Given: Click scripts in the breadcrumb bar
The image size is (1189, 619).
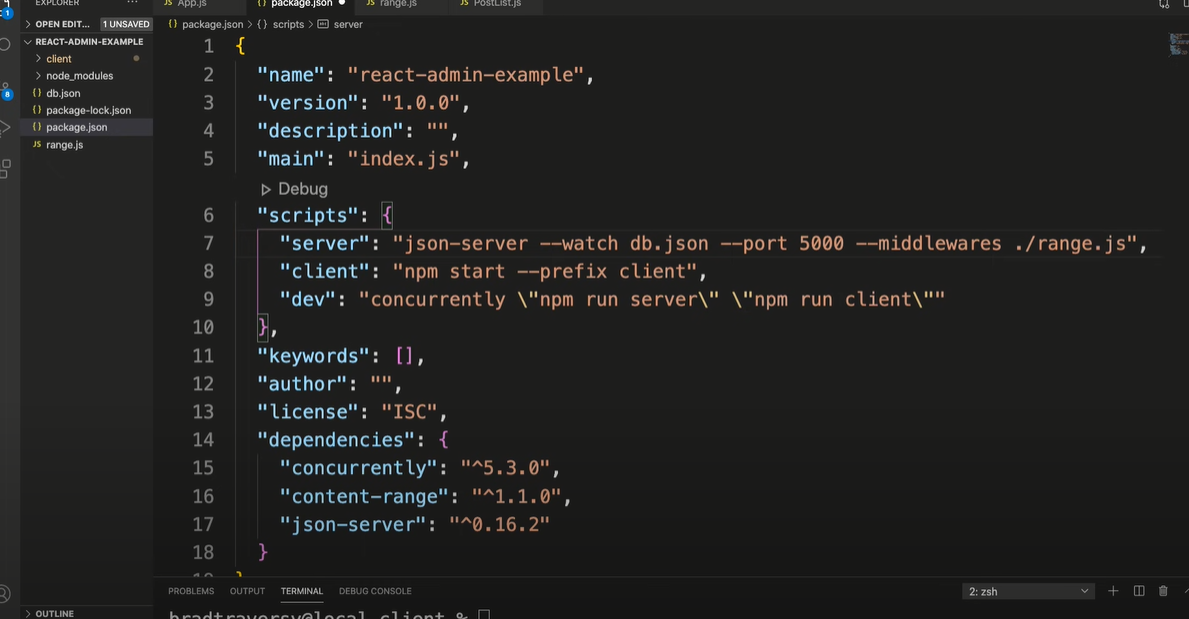Looking at the screenshot, I should click(x=288, y=24).
